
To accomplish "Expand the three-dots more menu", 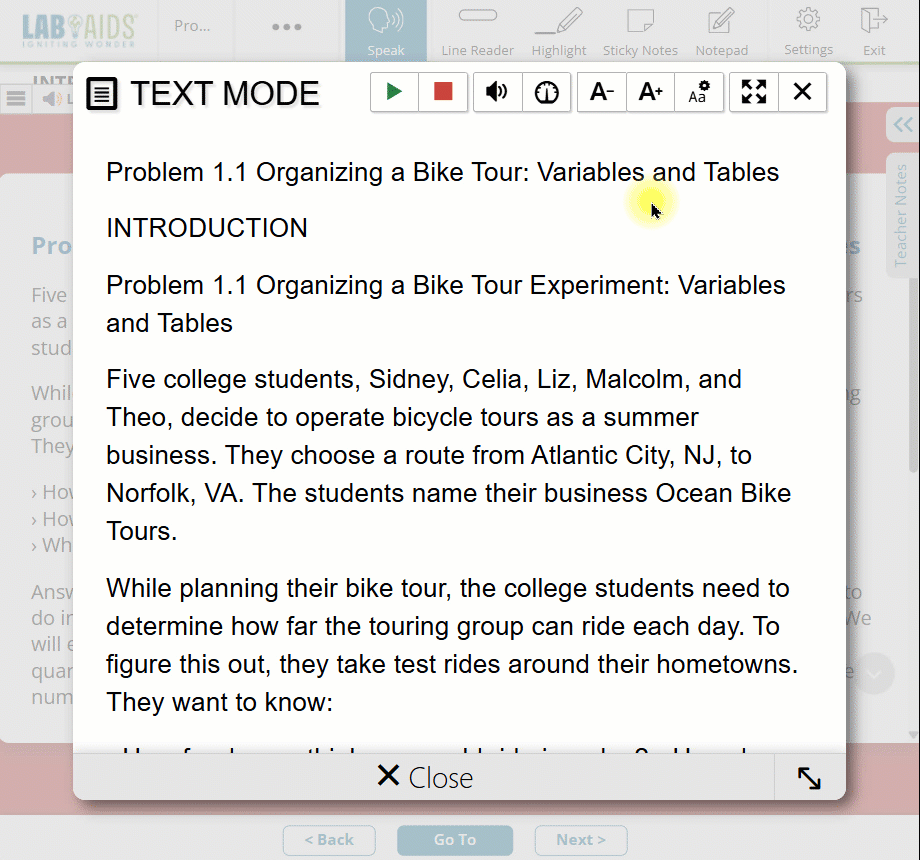I will (x=287, y=27).
